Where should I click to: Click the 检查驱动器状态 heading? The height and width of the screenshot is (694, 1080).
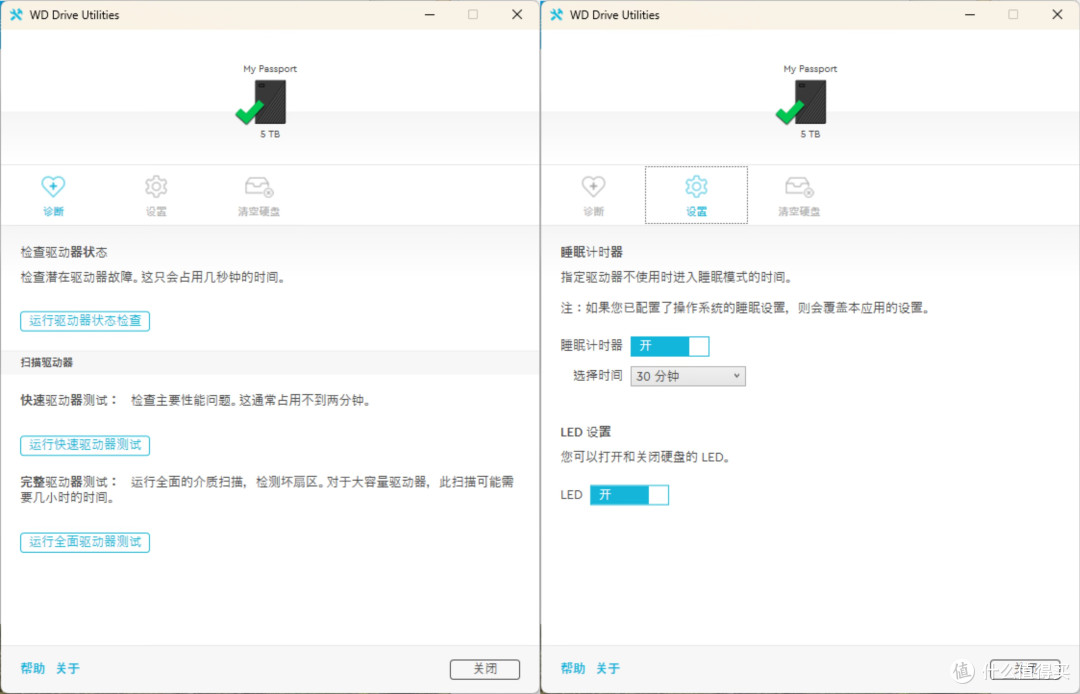coord(63,253)
